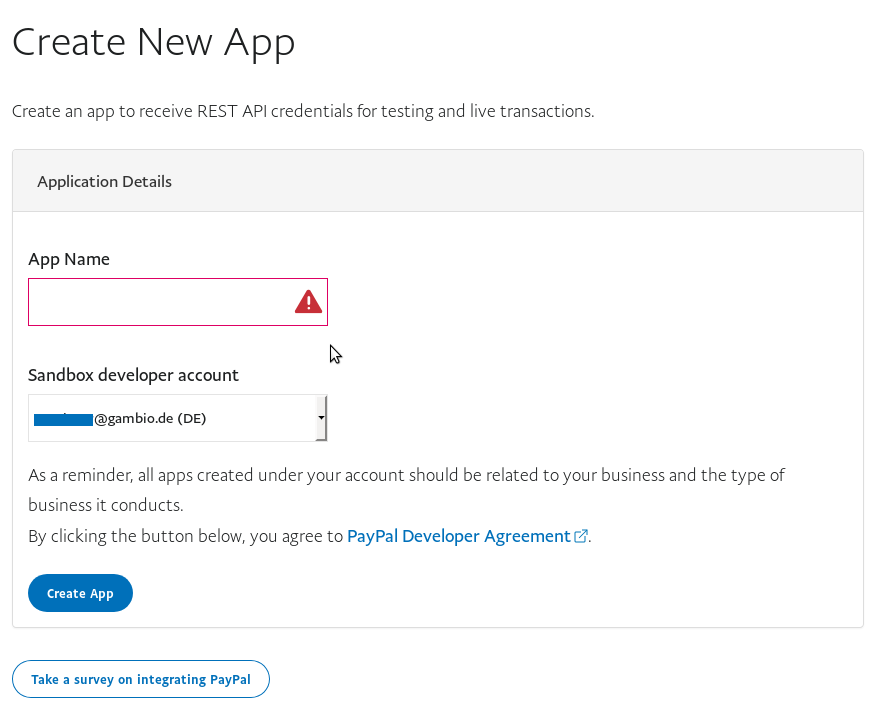Click the word 'App' in the page heading
This screenshot has height=727, width=882.
click(x=259, y=42)
